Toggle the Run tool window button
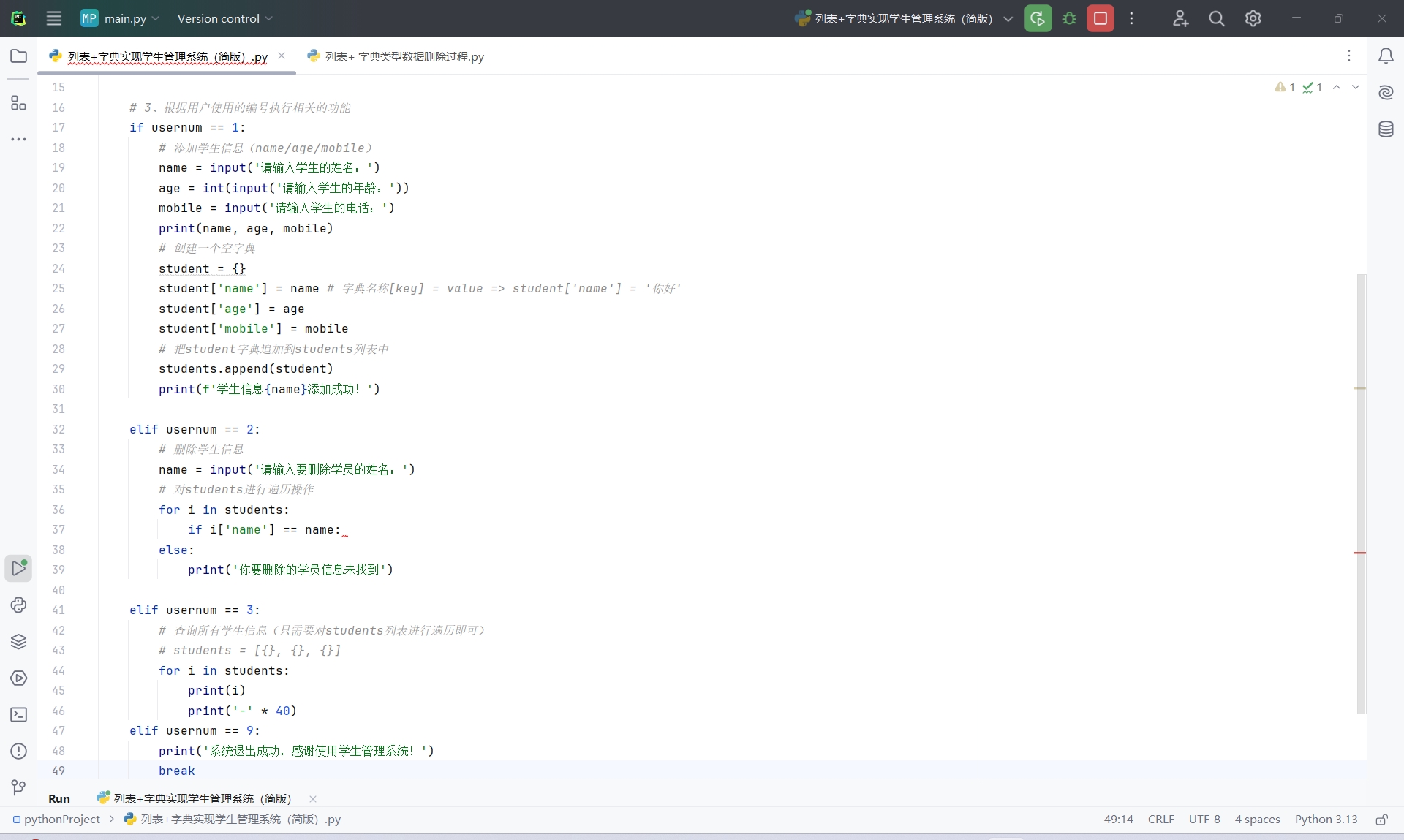The width and height of the screenshot is (1404, 840). point(18,568)
